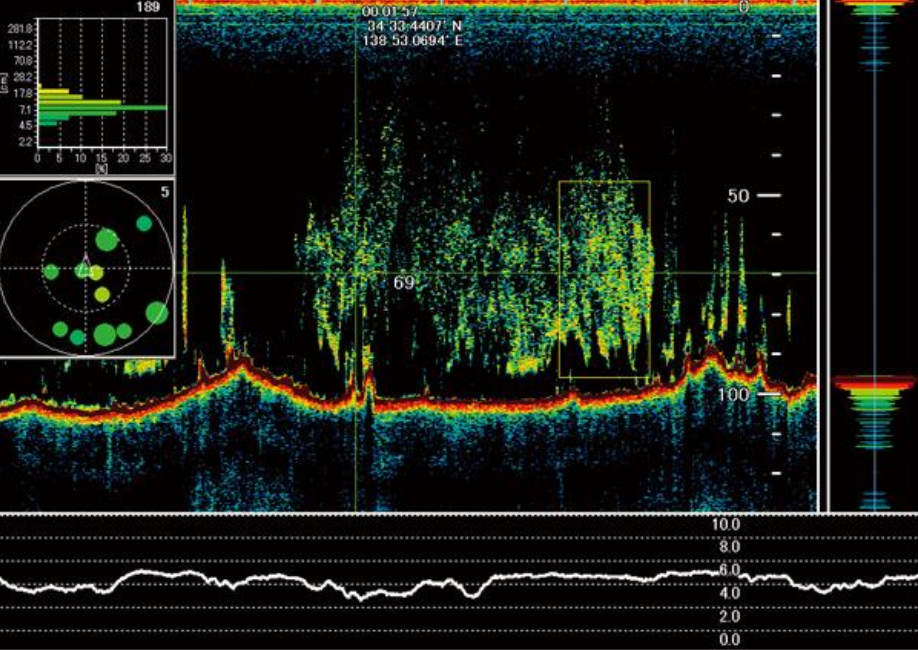Click the yellow selection box on the echogram
918x650 pixels.
[x=604, y=280]
